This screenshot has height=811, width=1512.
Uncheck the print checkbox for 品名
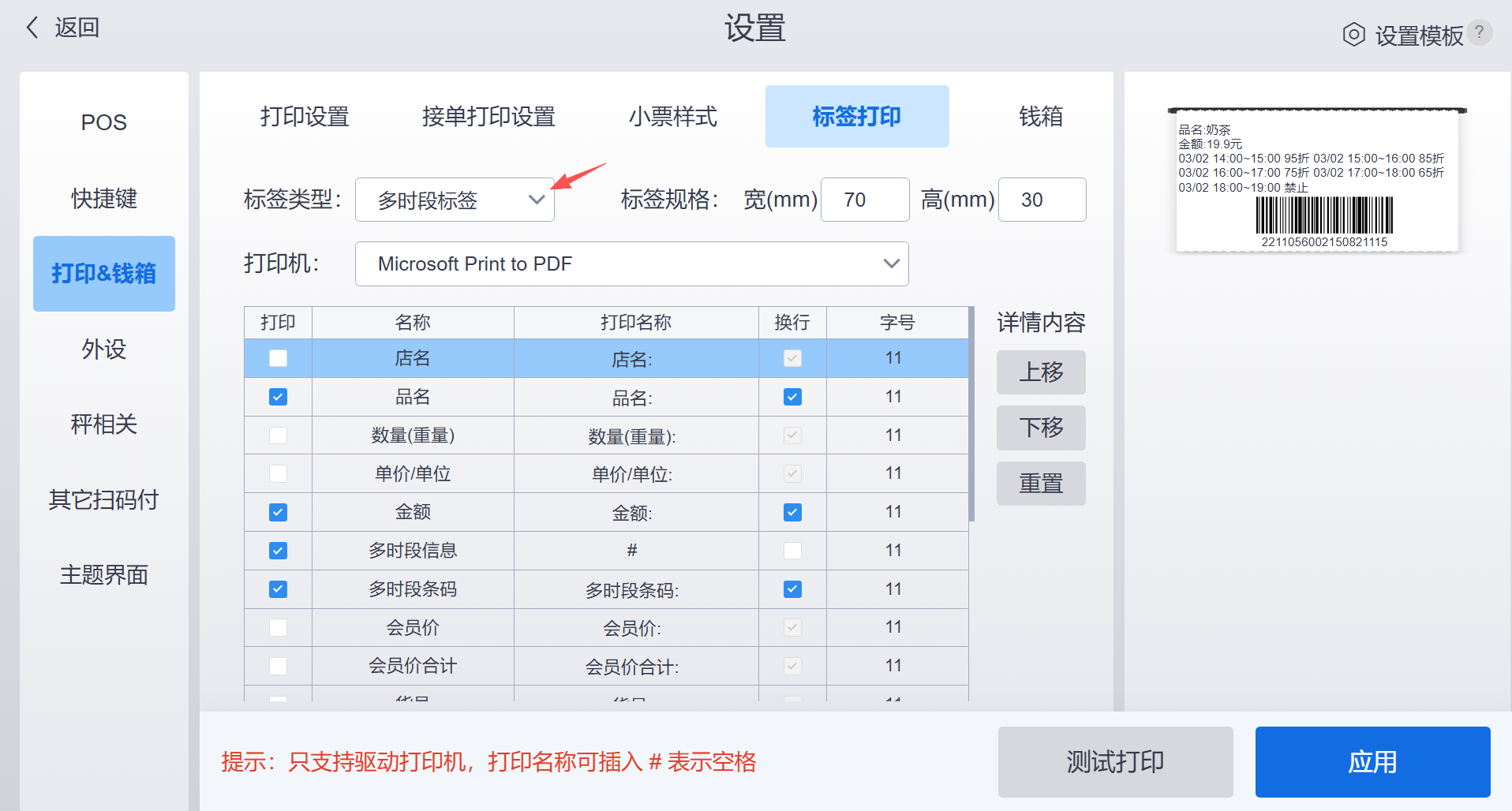[278, 397]
